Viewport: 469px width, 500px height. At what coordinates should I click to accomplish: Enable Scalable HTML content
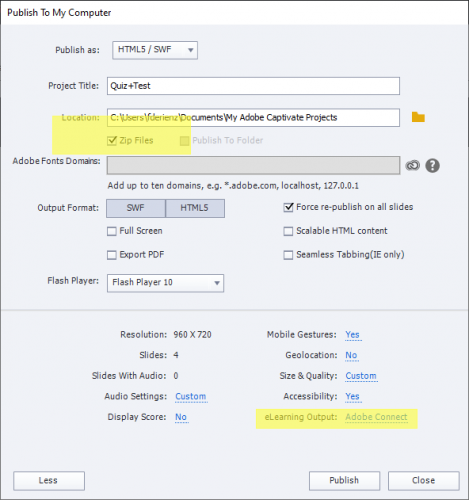[x=288, y=231]
